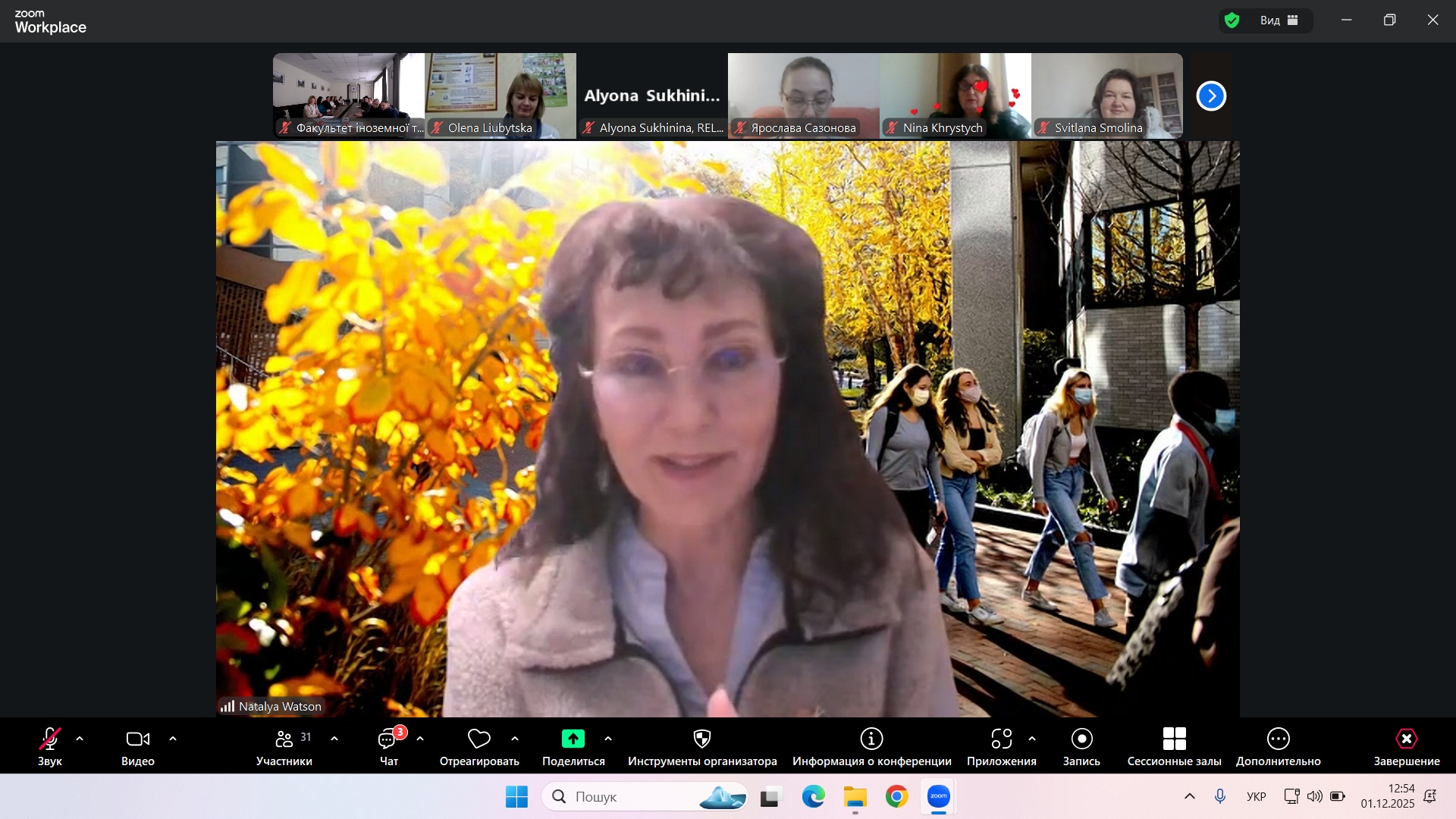Open the Дополнительно more menu

(1278, 739)
